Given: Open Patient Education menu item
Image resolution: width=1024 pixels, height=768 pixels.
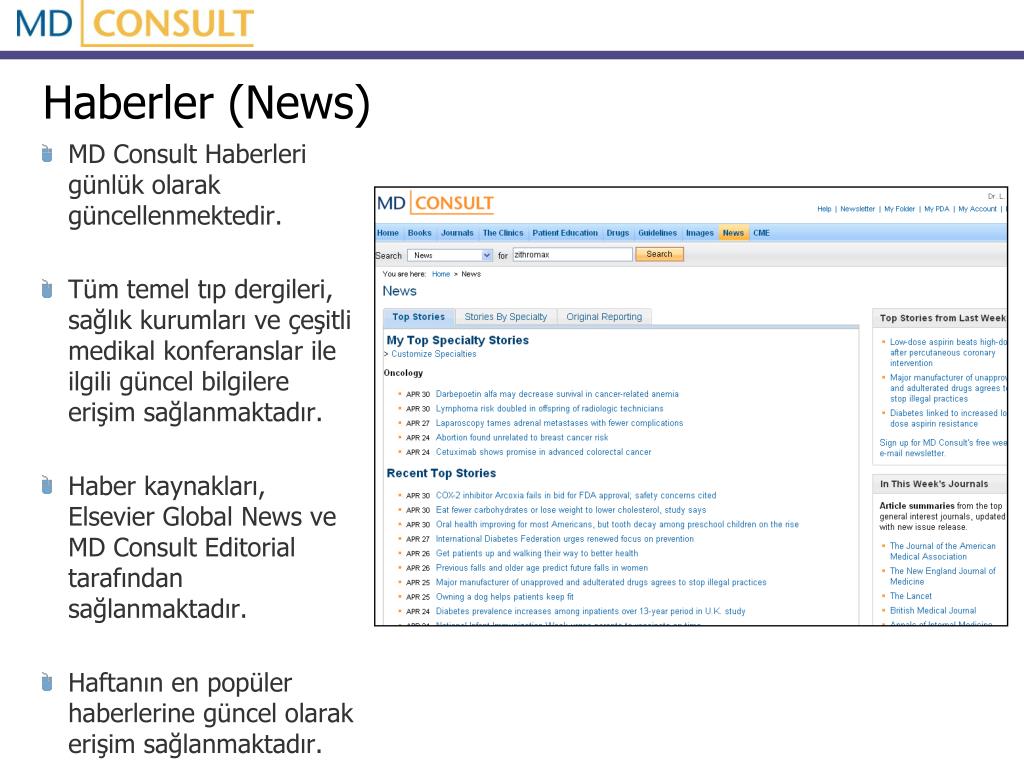Looking at the screenshot, I should click(565, 232).
